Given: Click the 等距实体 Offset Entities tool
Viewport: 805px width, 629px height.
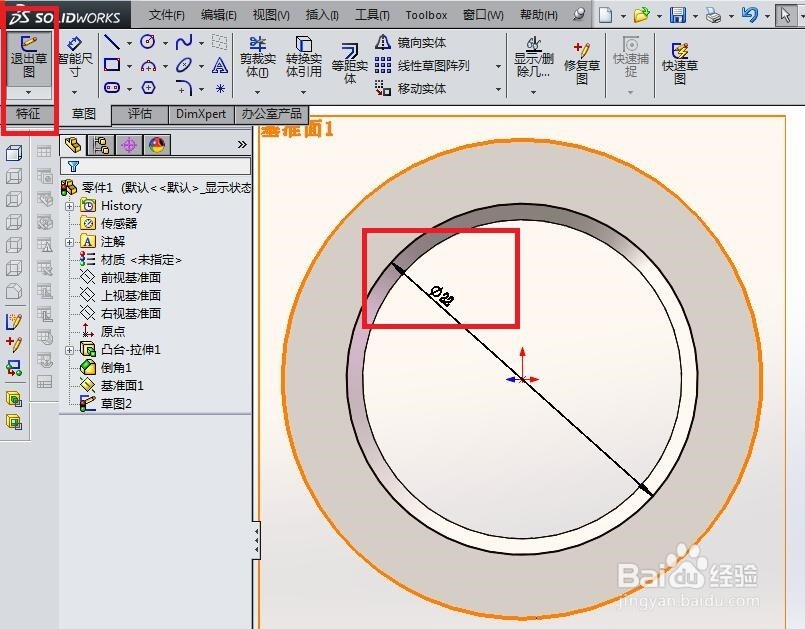Looking at the screenshot, I should coord(350,64).
